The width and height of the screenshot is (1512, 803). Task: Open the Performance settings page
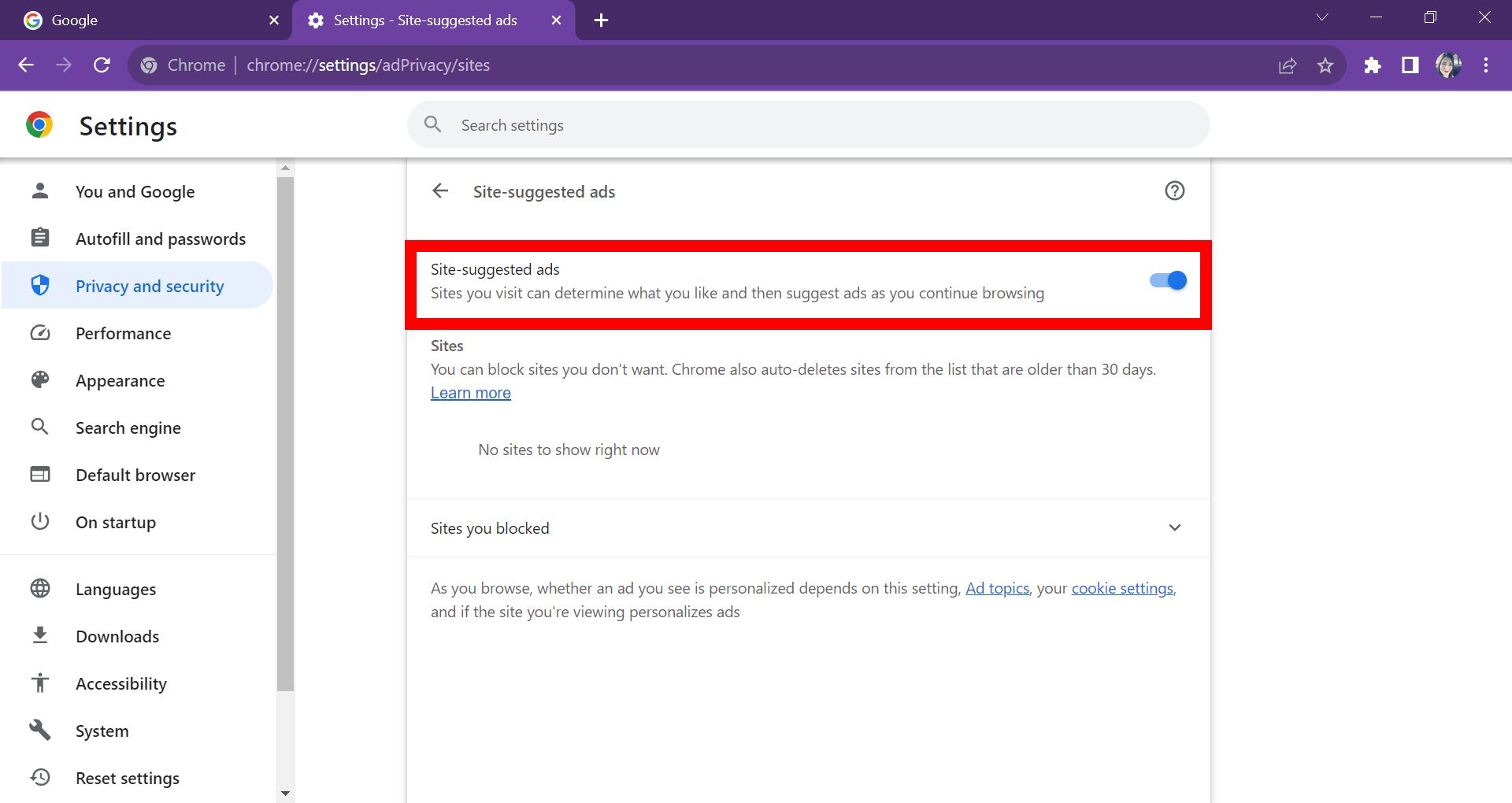tap(137, 333)
